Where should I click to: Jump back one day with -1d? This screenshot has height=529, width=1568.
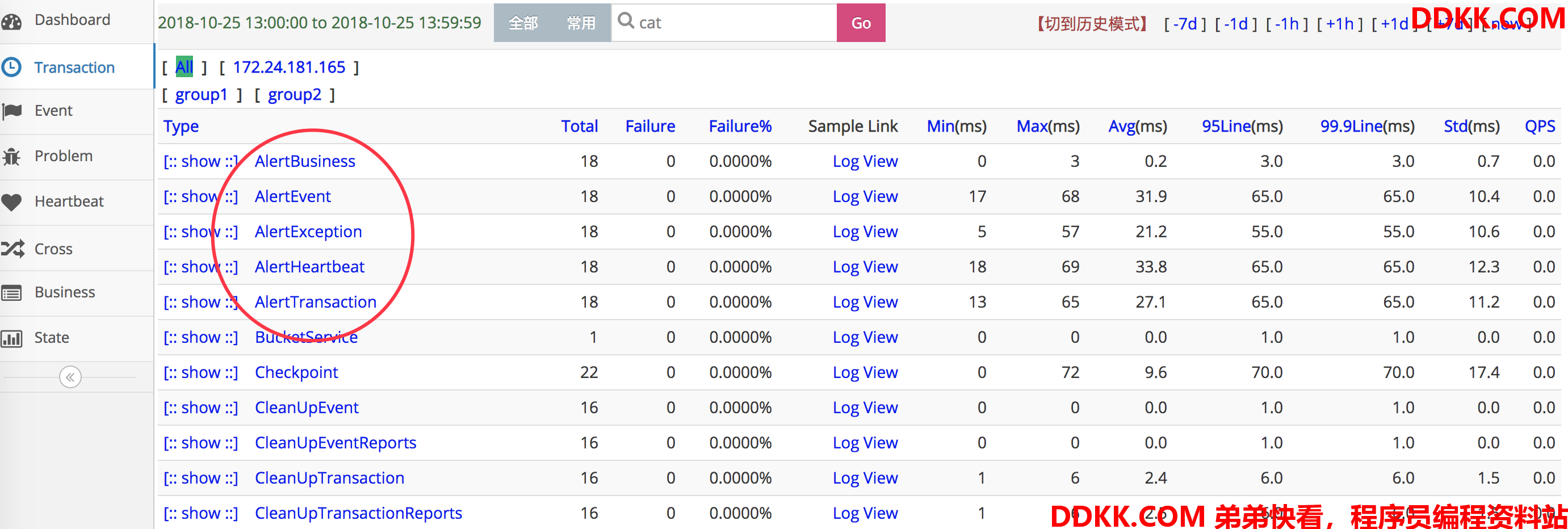[1236, 24]
